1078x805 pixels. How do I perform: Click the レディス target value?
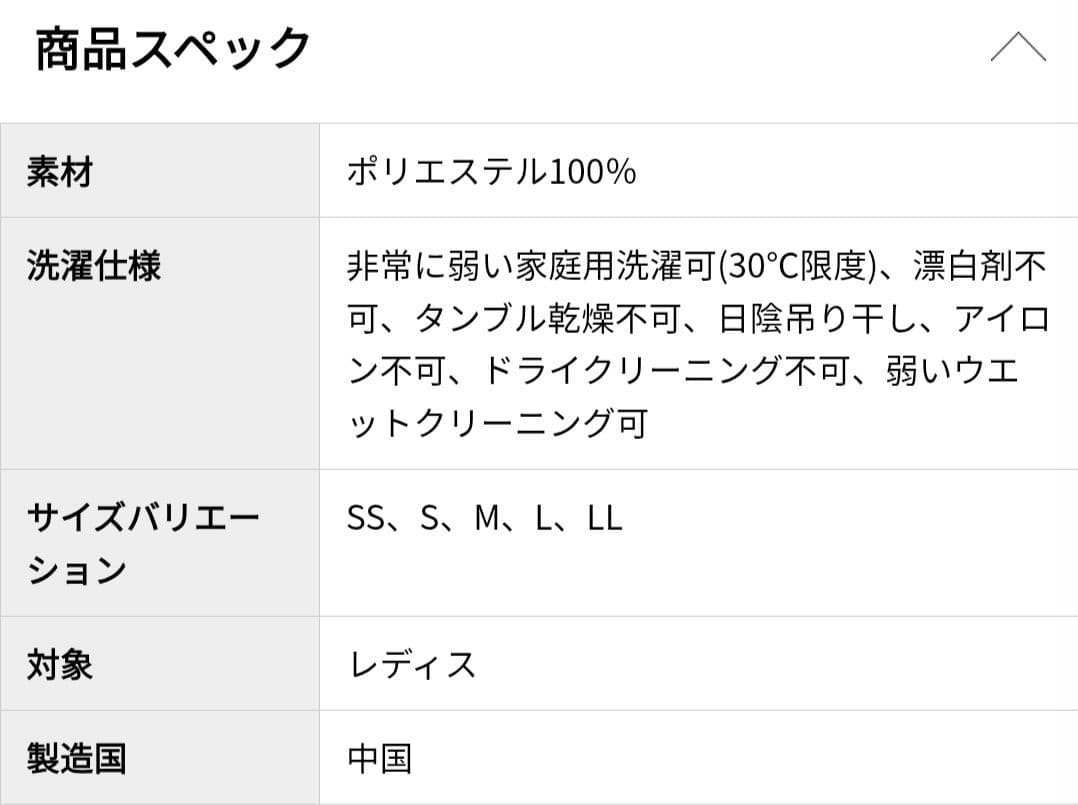click(411, 662)
